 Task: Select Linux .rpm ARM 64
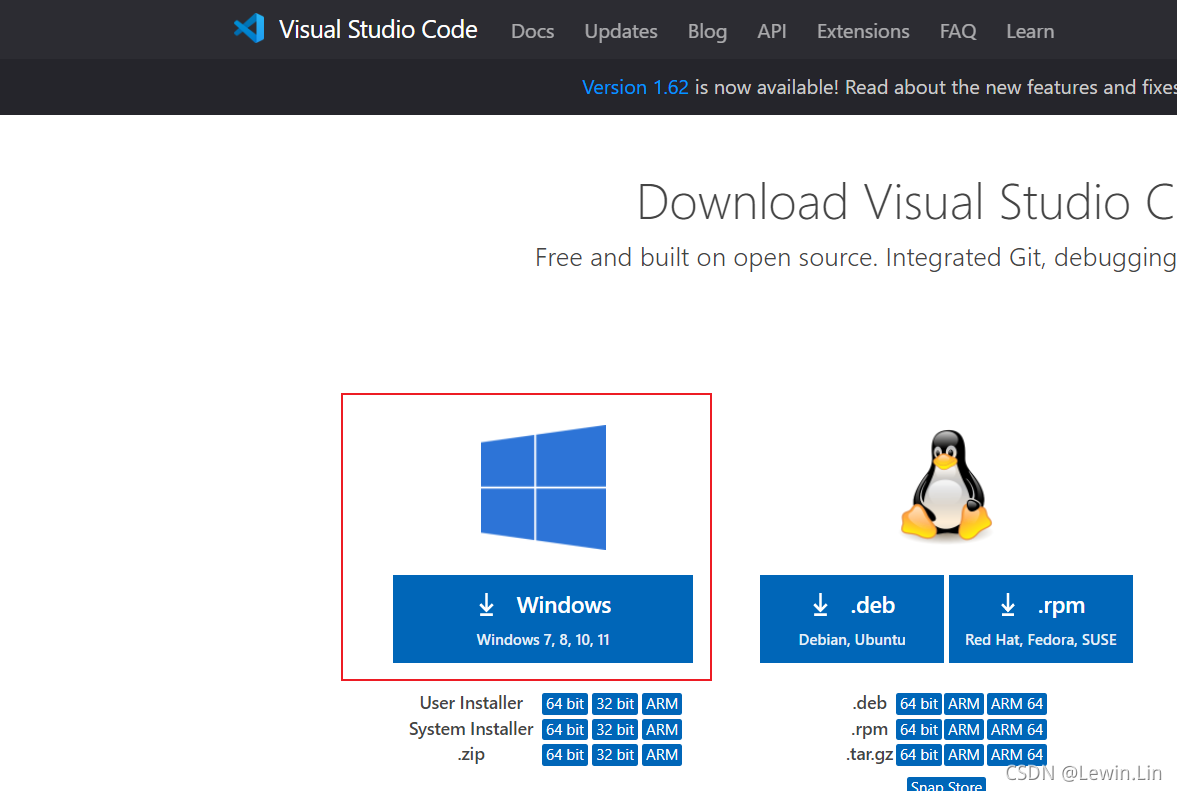tap(1016, 729)
